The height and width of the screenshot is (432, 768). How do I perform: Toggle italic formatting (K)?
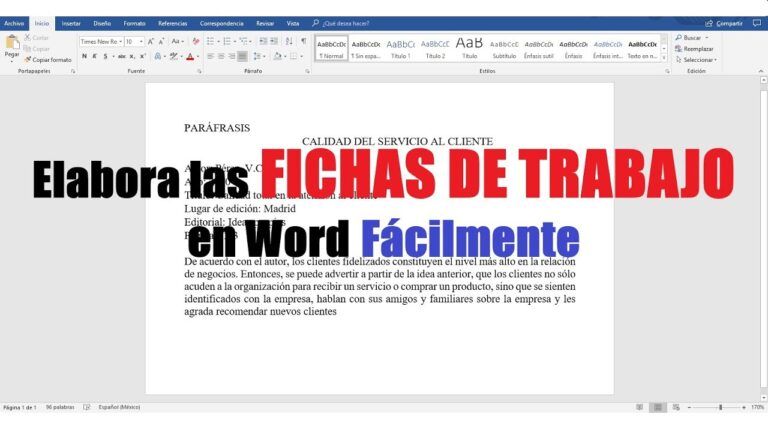(95, 56)
